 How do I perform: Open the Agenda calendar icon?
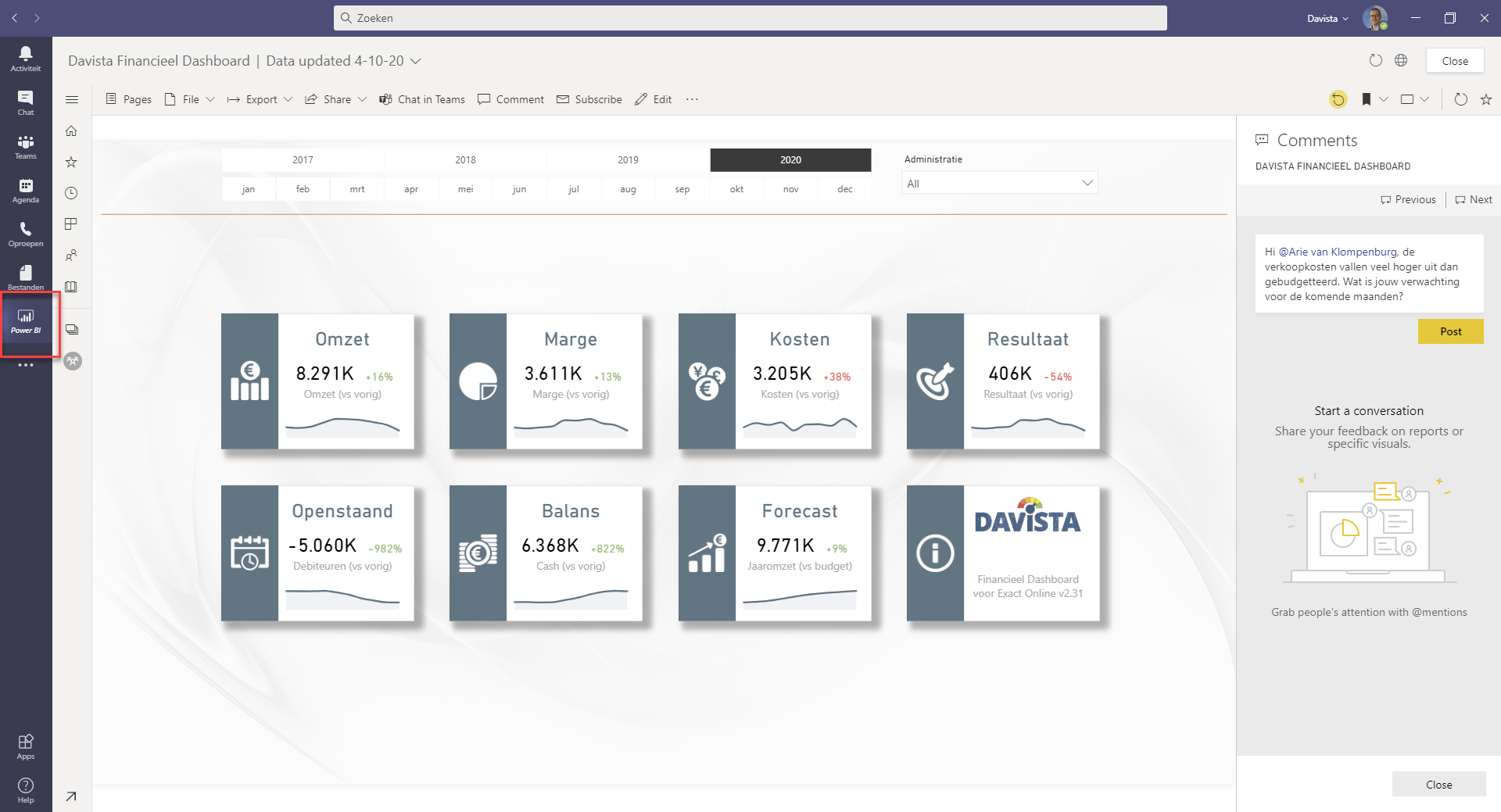[x=26, y=190]
